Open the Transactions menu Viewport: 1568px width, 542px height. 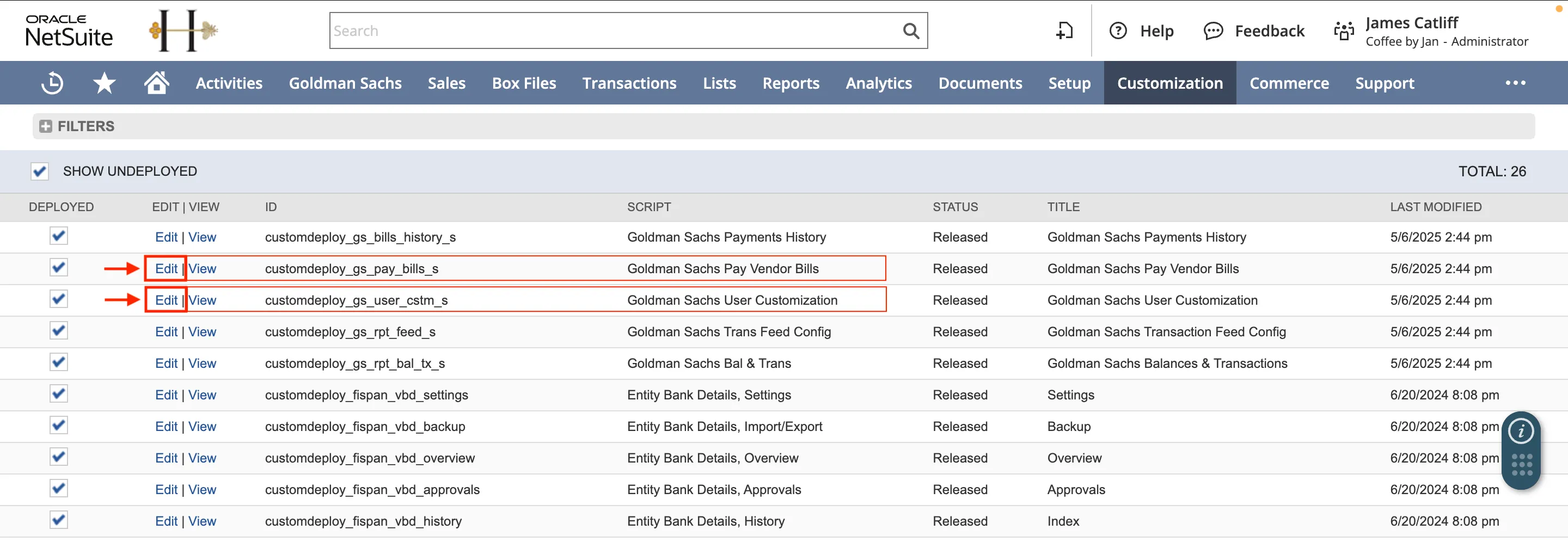[629, 83]
